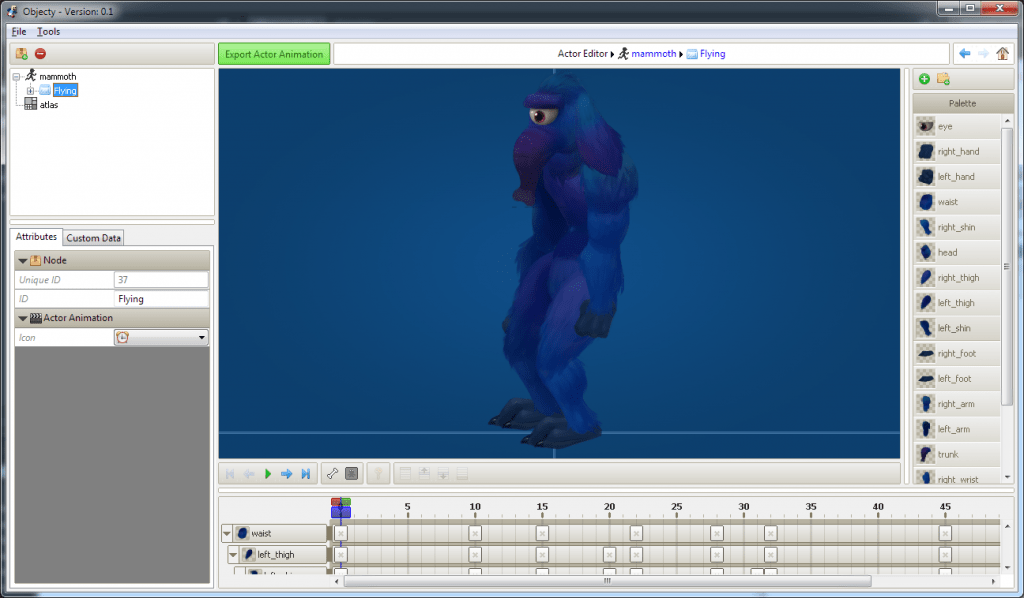Collapse the left_thigh timeline track
Screen dimensions: 1024x598
point(232,554)
